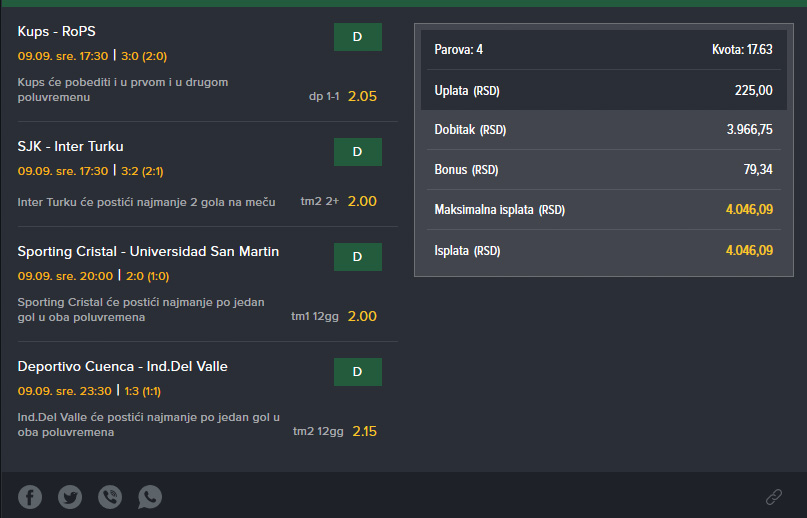Click the Uplata (RSD) amount 225,00

pos(753,91)
